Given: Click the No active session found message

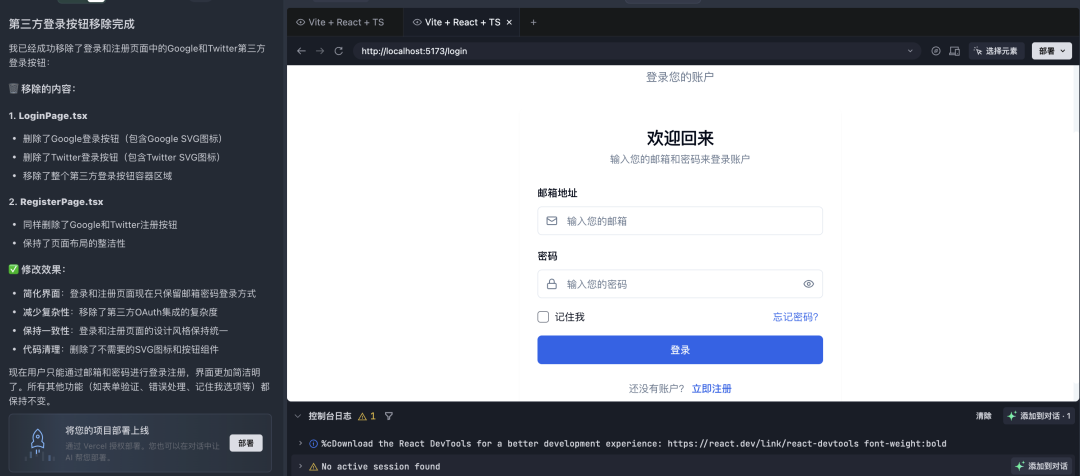Looking at the screenshot, I should (x=381, y=466).
